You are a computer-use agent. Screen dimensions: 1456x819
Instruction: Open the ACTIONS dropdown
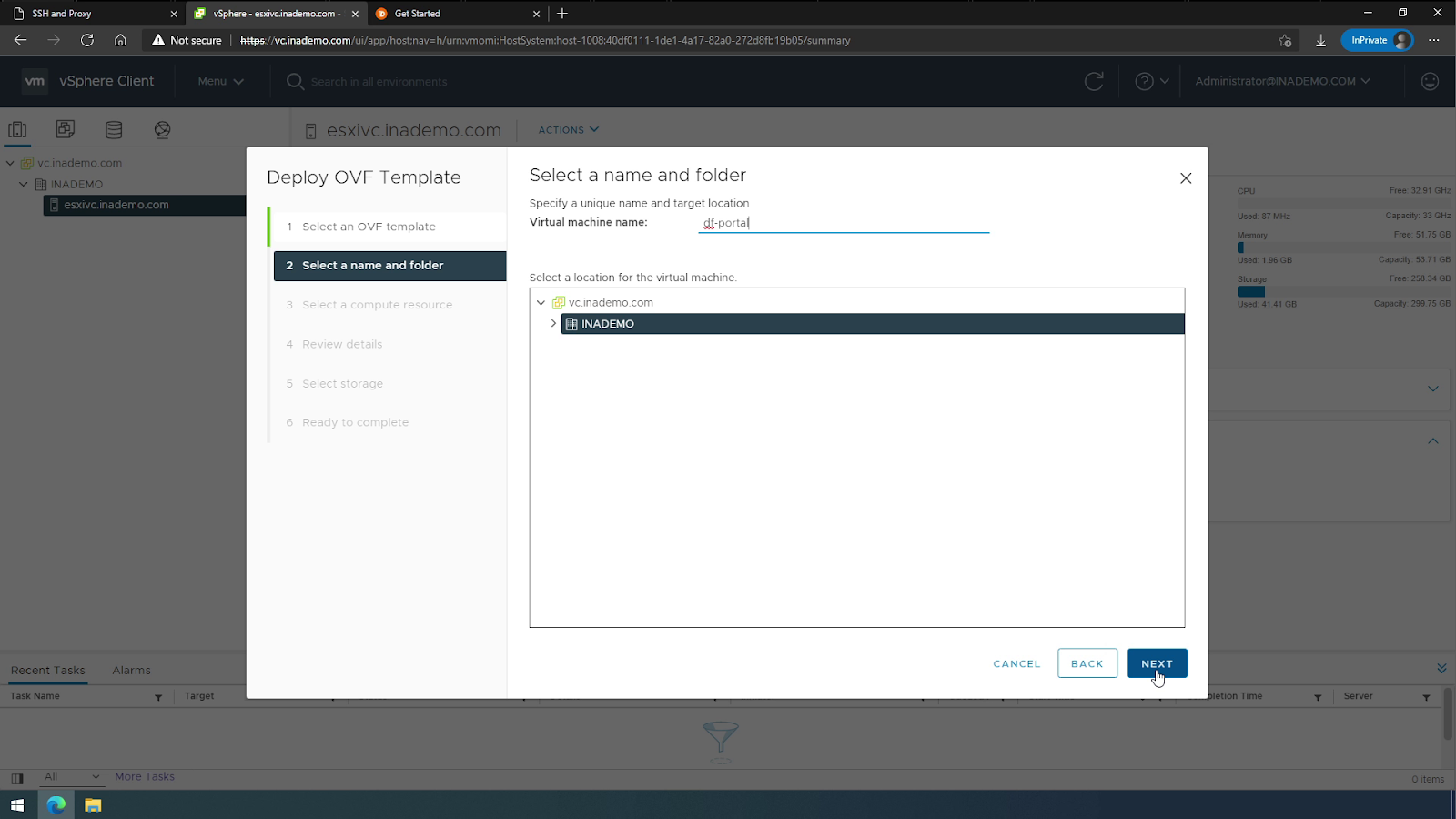pos(568,130)
